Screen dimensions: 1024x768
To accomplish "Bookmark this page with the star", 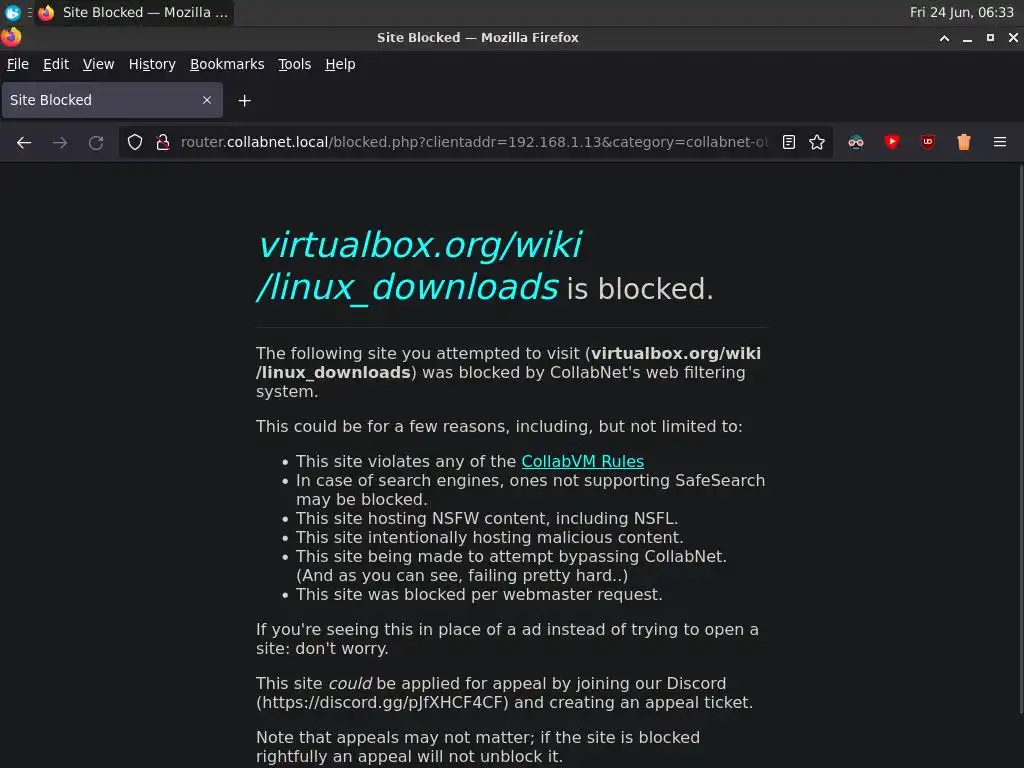I will click(x=817, y=142).
